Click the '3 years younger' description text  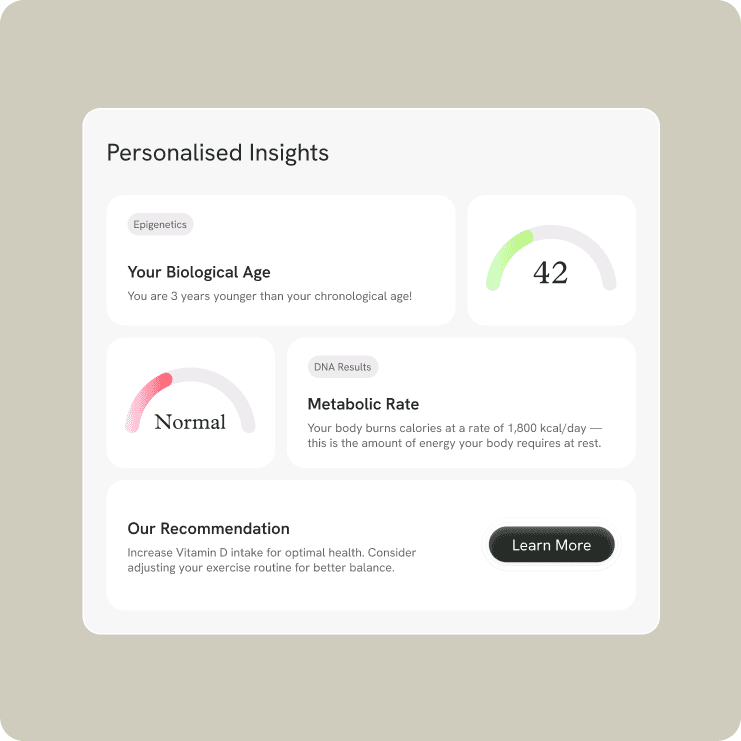pos(270,296)
